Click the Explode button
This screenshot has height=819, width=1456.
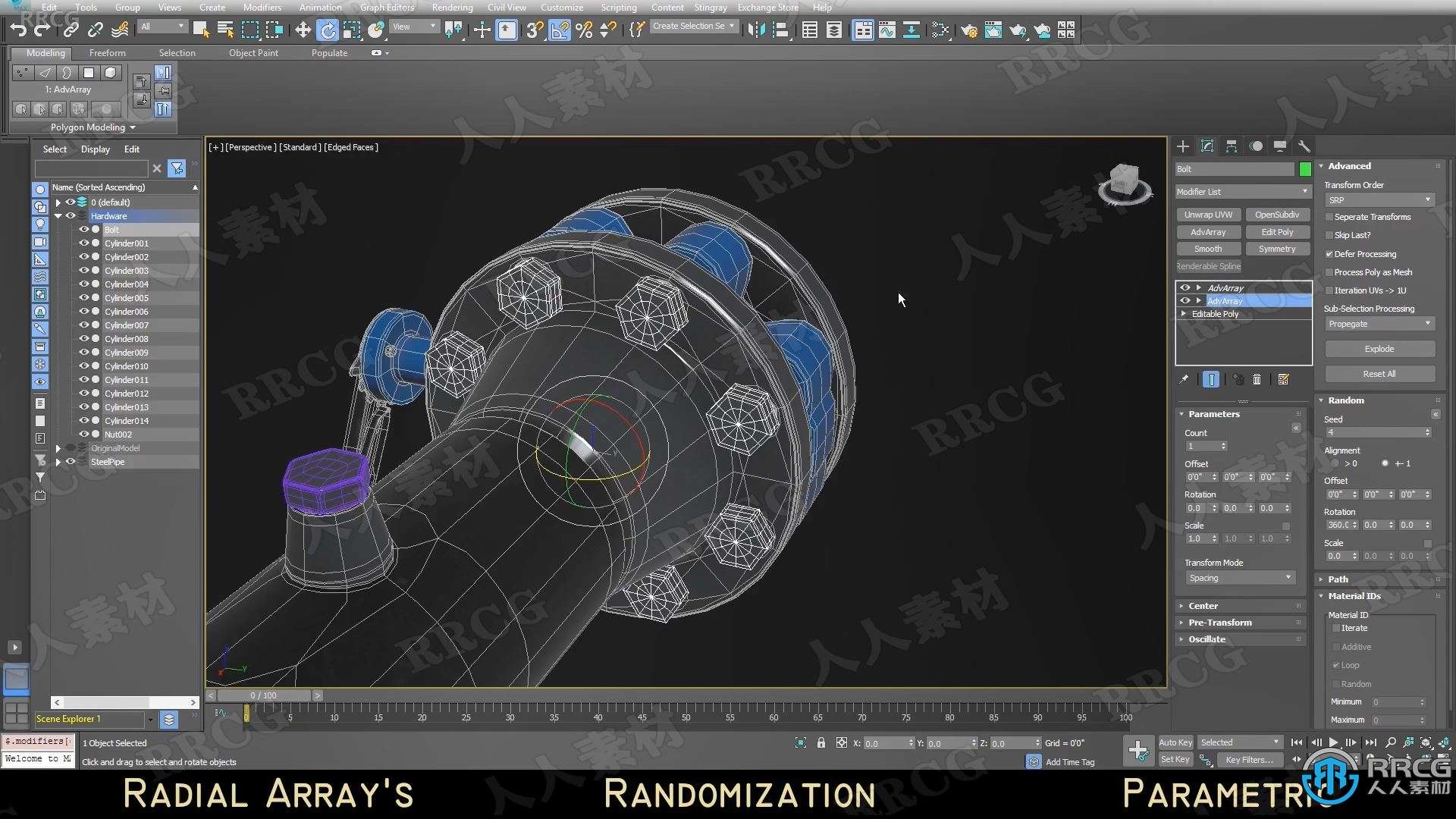point(1378,348)
